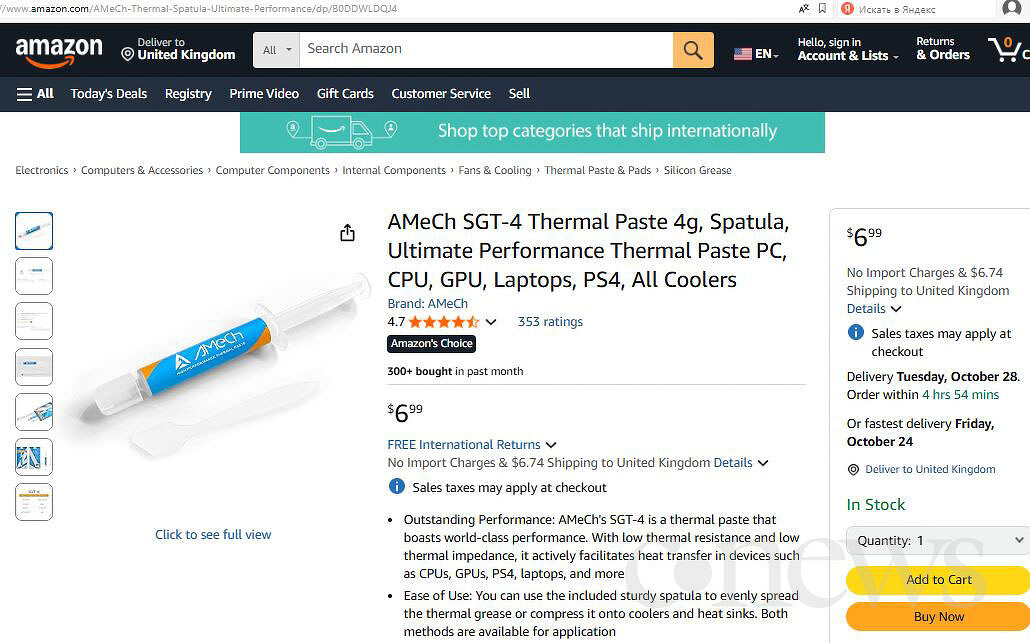Open the hamburger All menu

pos(35,94)
